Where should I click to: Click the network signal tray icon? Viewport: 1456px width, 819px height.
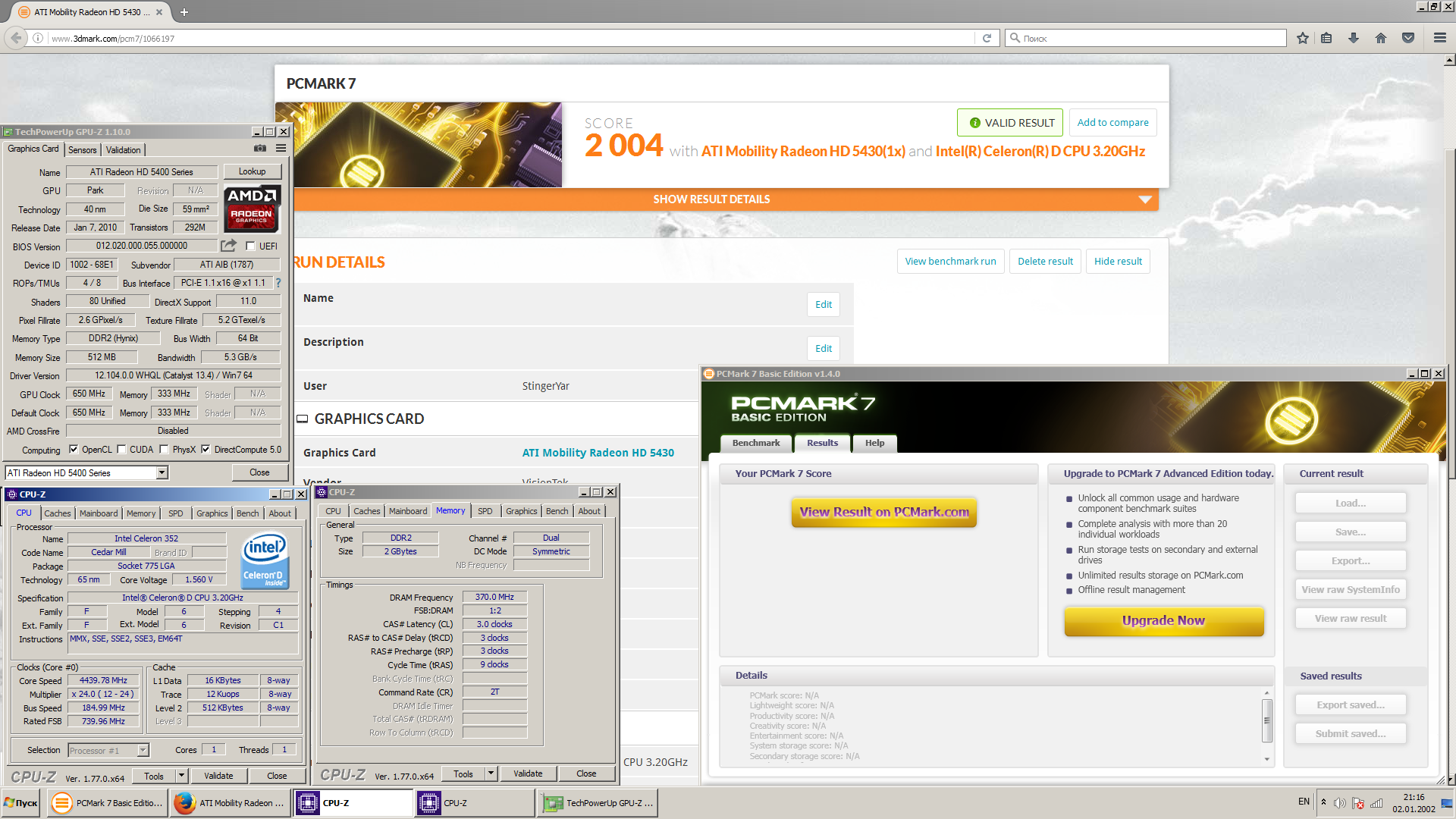point(1376,803)
